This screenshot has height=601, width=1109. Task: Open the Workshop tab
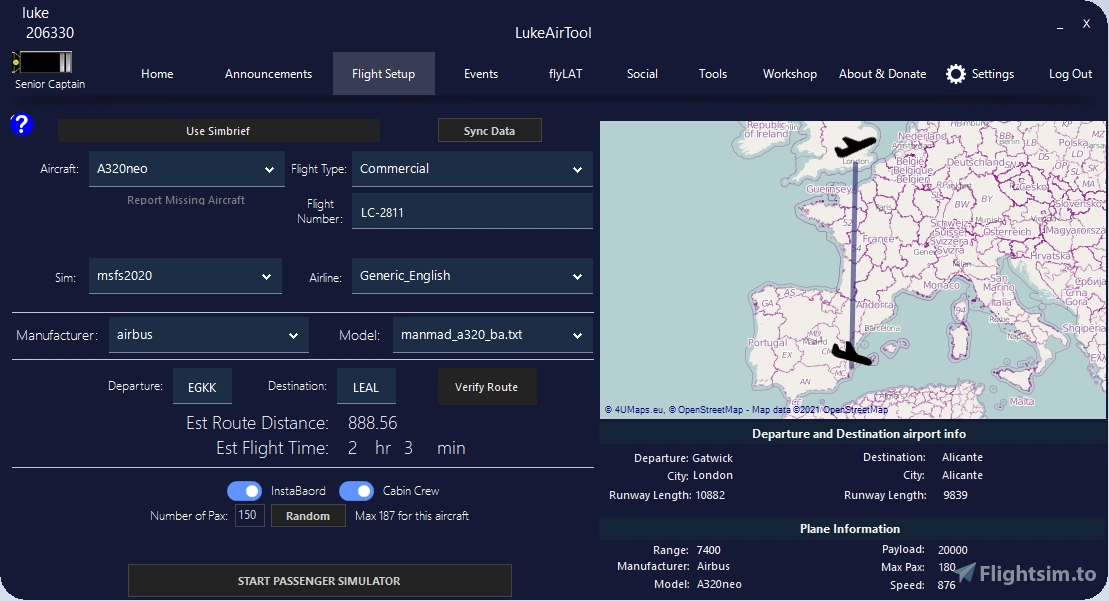click(x=789, y=73)
